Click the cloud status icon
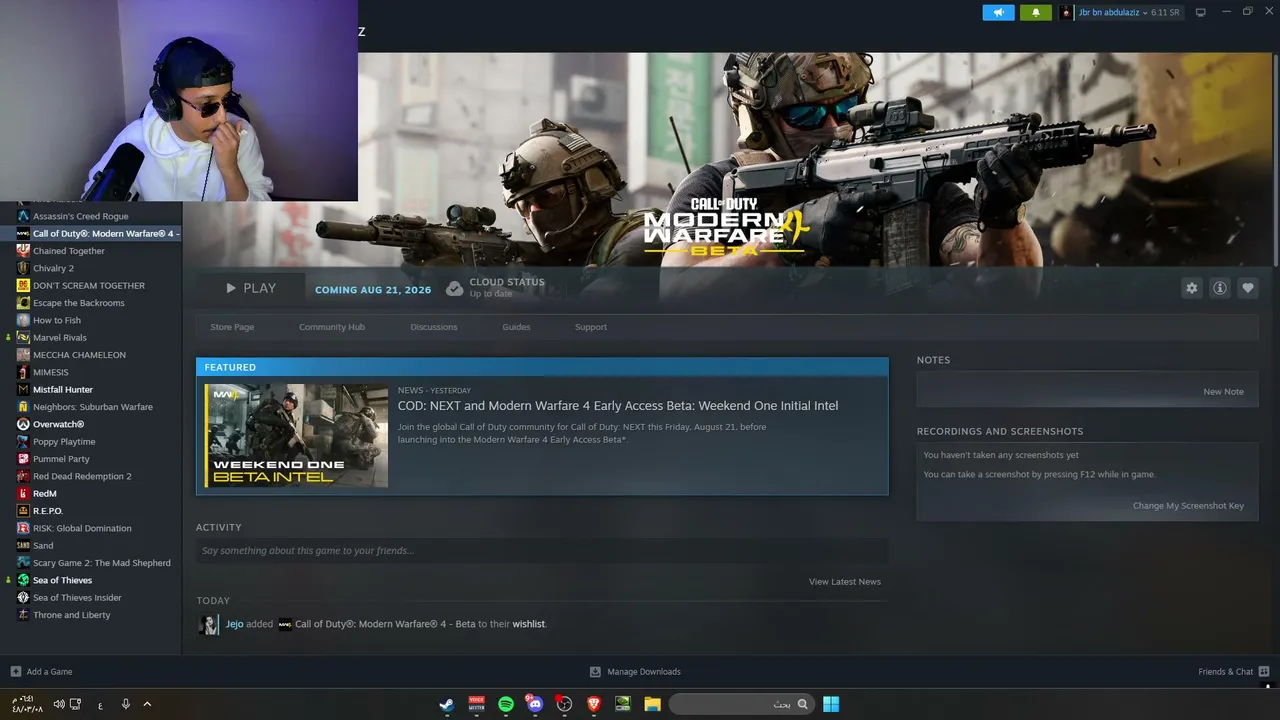Viewport: 1280px width, 720px height. click(x=454, y=288)
